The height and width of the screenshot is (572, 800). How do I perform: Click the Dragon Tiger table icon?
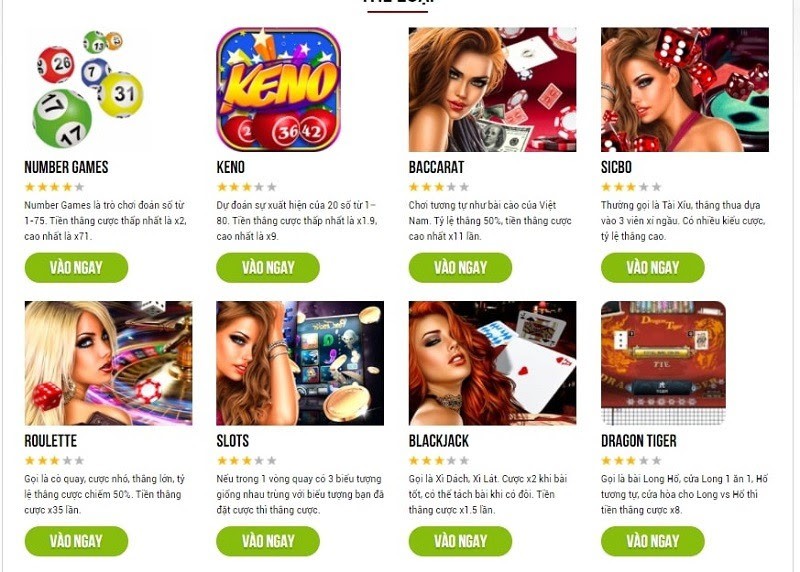(663, 363)
